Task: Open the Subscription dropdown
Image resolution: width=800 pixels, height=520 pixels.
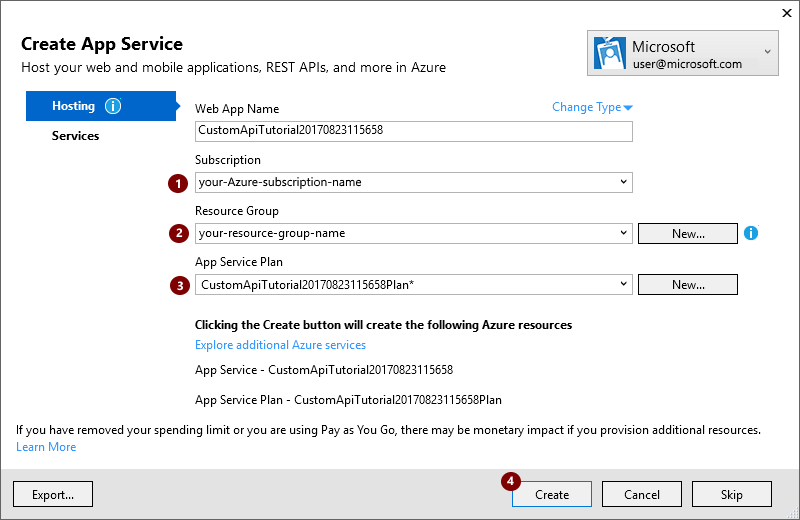Action: point(413,182)
